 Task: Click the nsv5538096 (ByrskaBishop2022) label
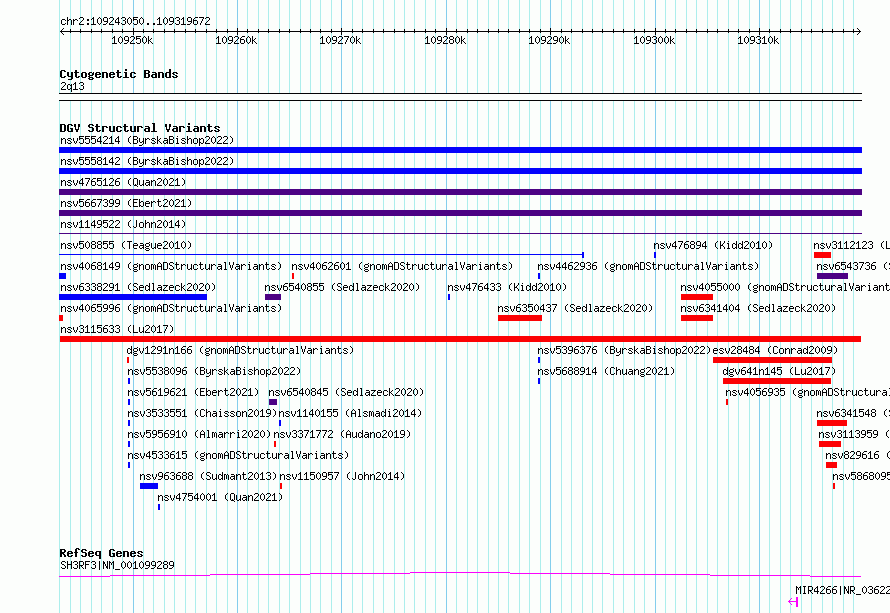point(214,371)
